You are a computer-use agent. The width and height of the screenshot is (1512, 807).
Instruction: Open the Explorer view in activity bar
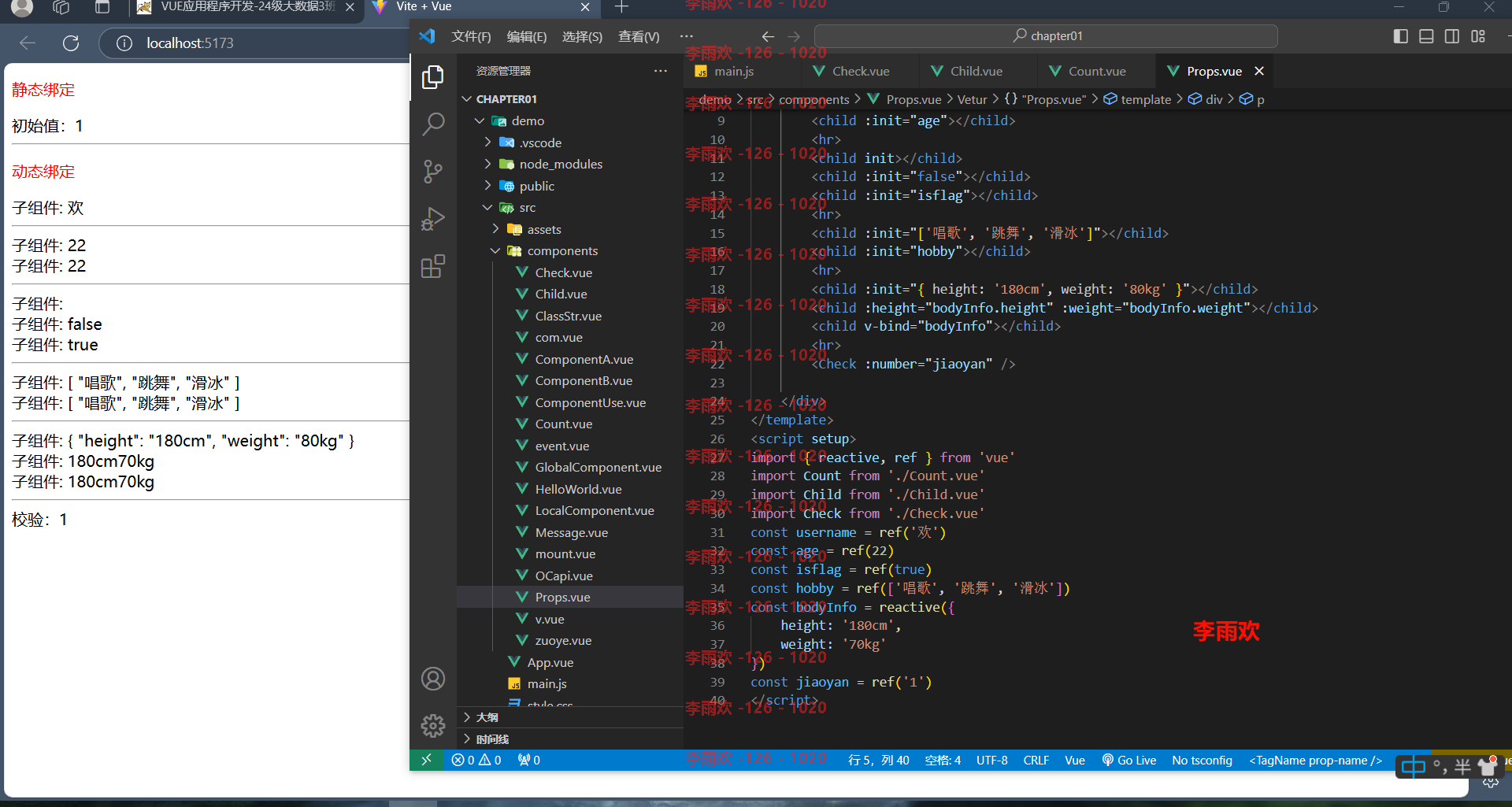[432, 77]
